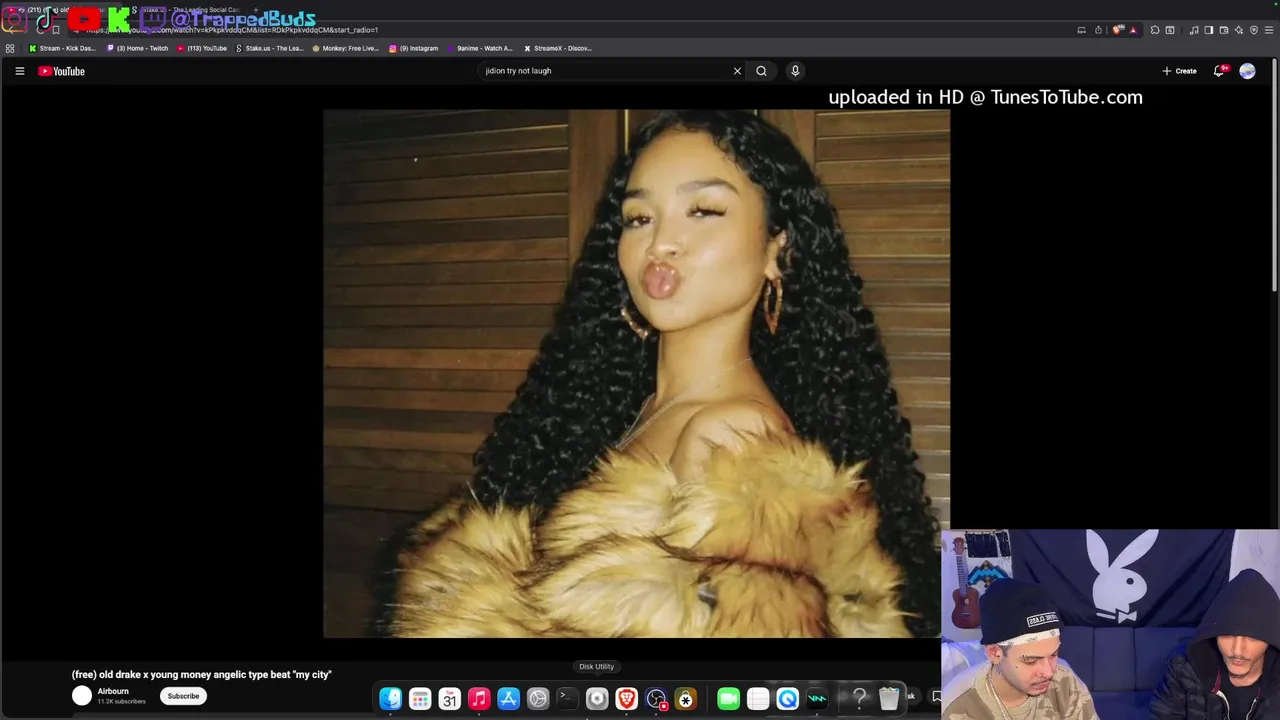
Task: Open Disk Utility in the Dock
Action: [x=597, y=699]
